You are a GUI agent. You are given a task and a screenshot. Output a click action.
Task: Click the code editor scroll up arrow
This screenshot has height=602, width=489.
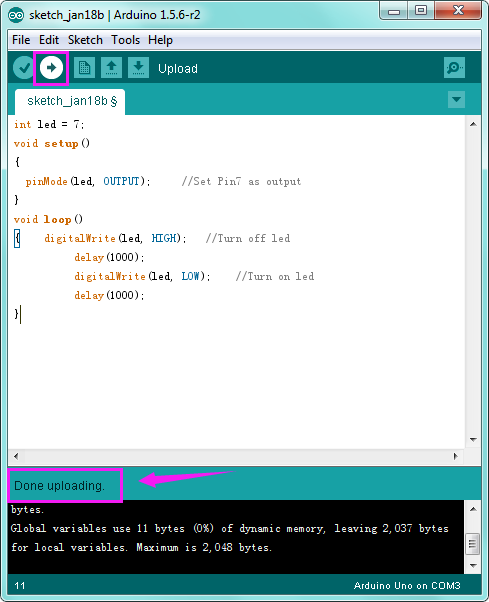473,124
